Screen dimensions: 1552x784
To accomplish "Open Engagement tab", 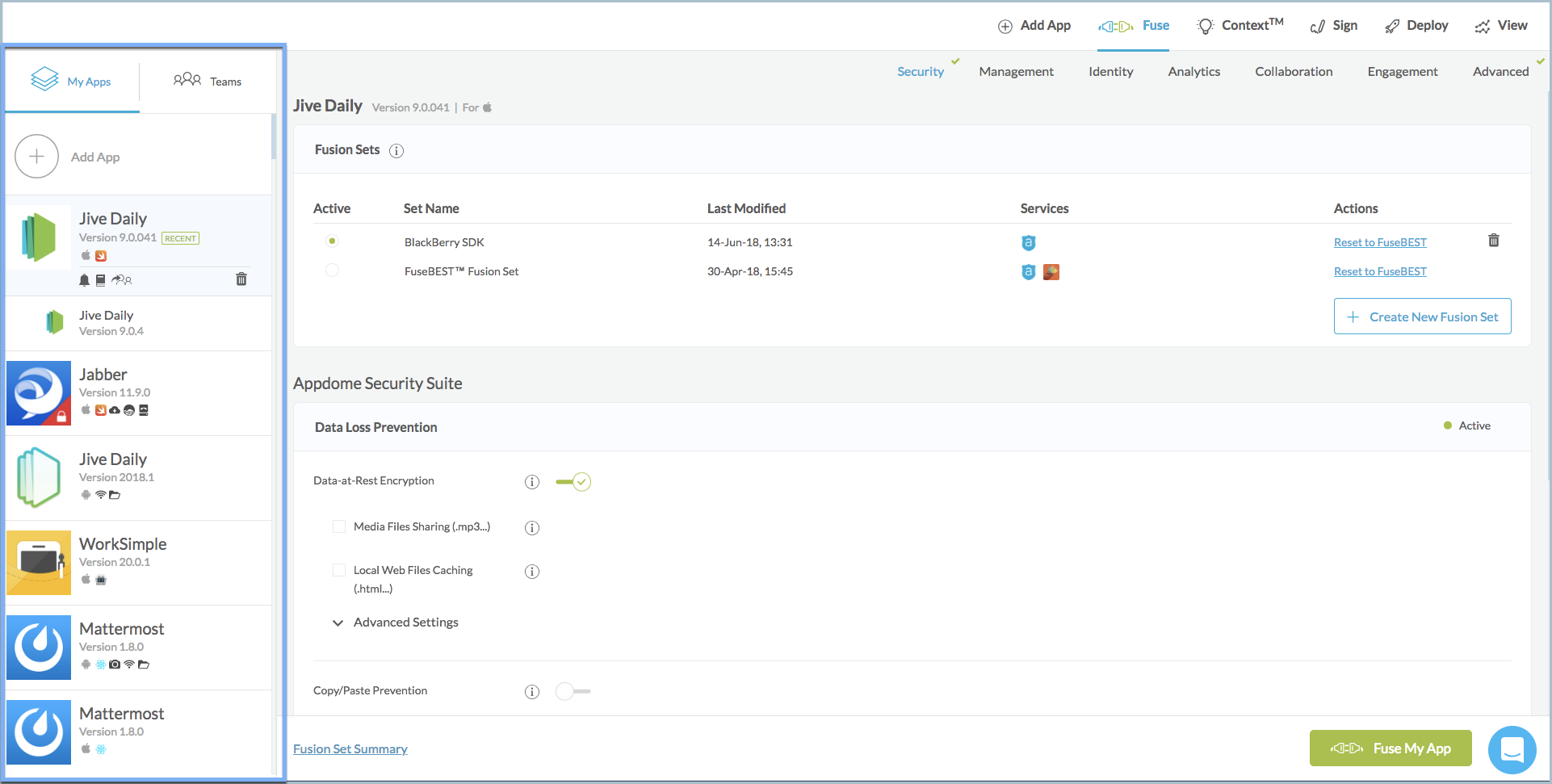I will tap(1403, 72).
